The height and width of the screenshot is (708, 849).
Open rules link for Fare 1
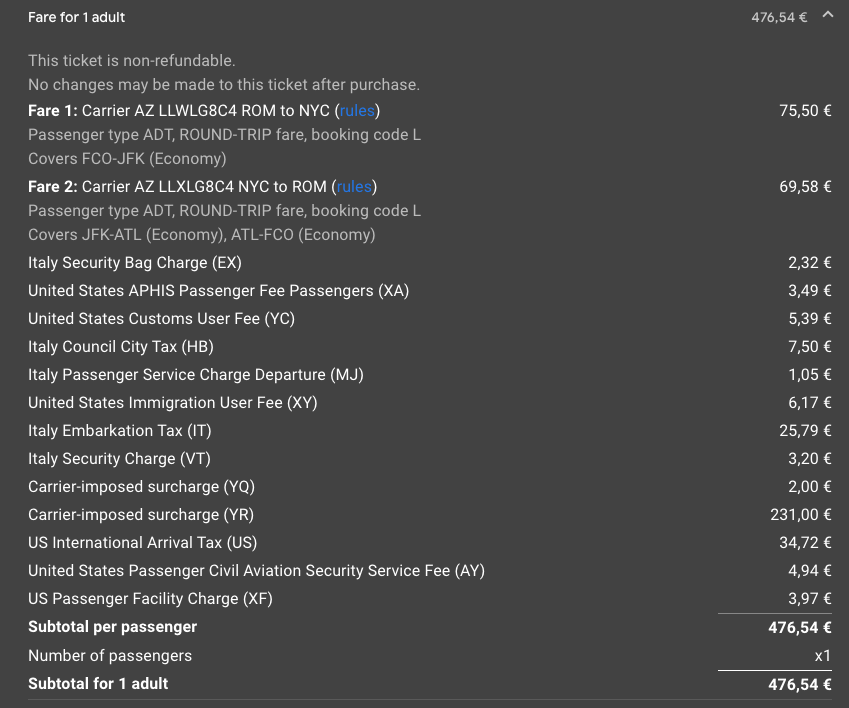[357, 110]
